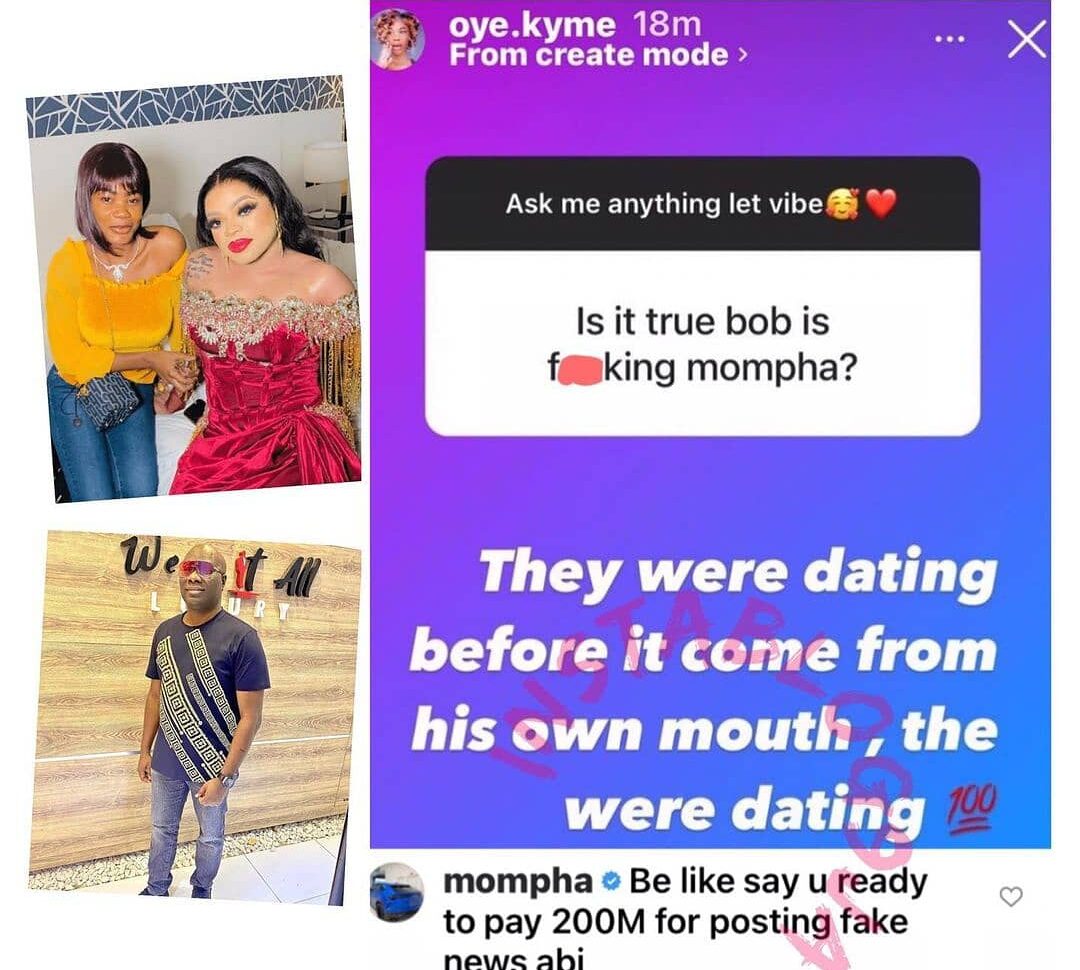
Task: Tap the 100 emoji sticker
Action: tap(971, 805)
